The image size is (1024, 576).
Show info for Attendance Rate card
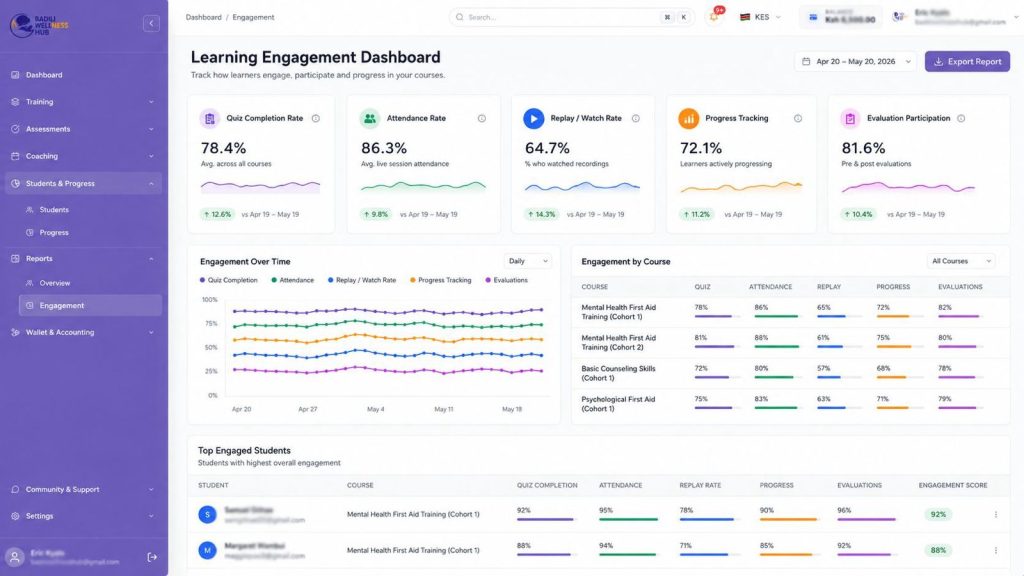481,118
